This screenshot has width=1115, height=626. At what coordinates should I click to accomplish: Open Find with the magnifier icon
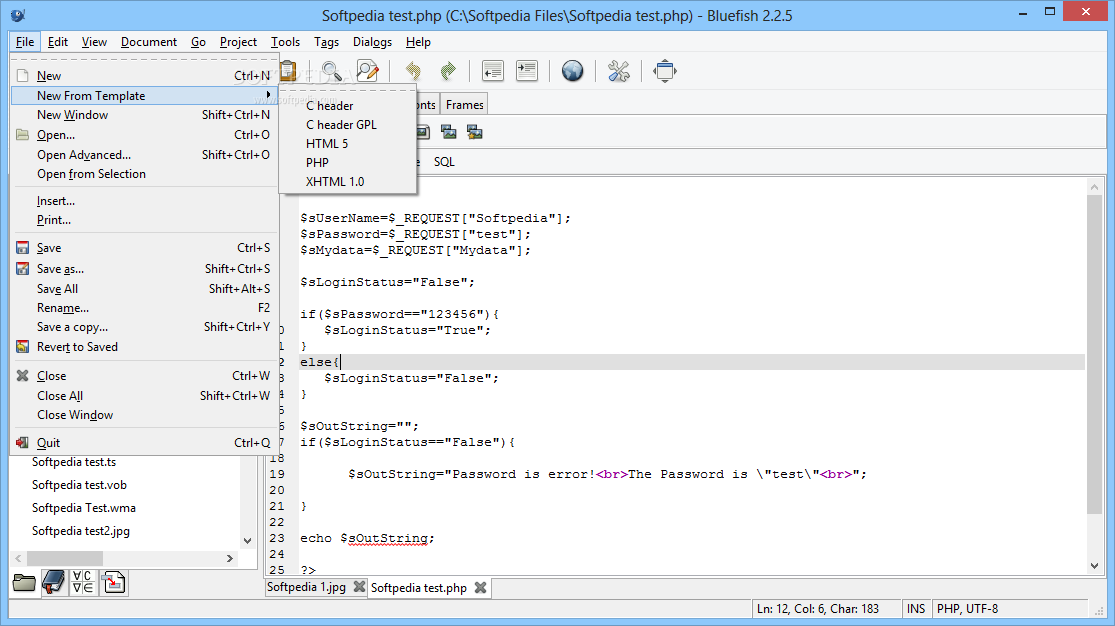[331, 71]
